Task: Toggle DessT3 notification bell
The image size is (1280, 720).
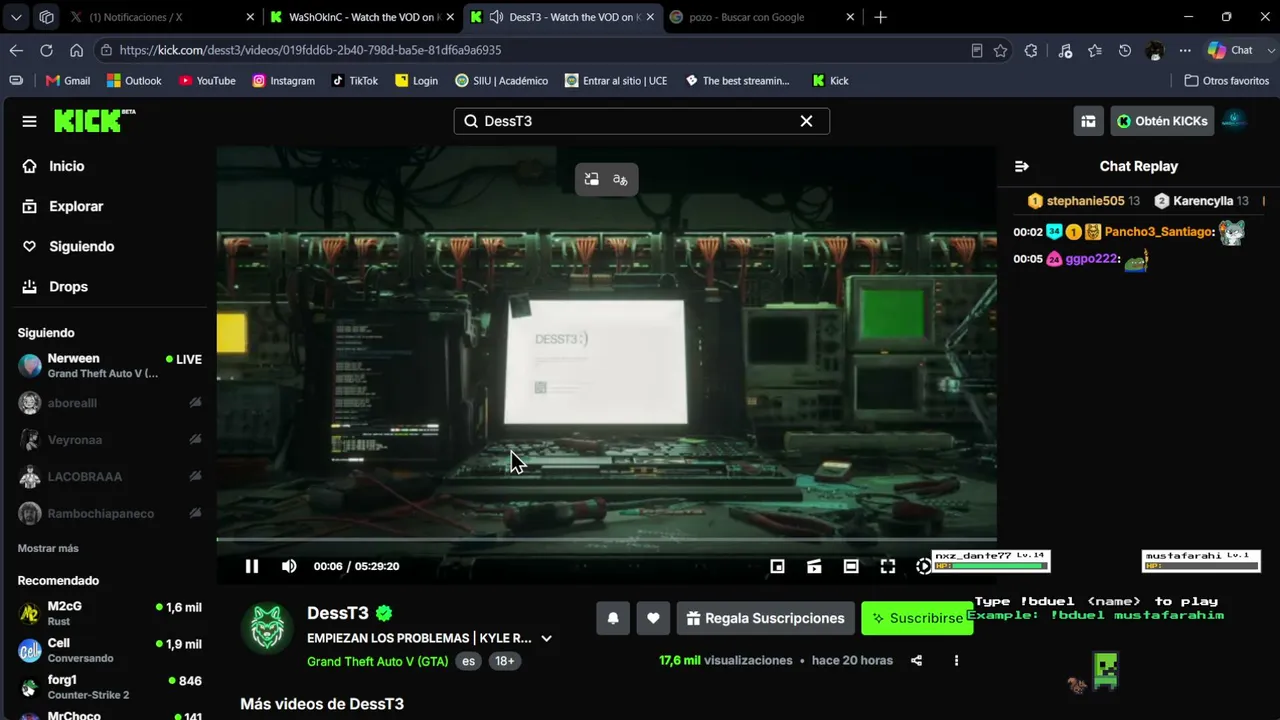Action: pyautogui.click(x=613, y=618)
